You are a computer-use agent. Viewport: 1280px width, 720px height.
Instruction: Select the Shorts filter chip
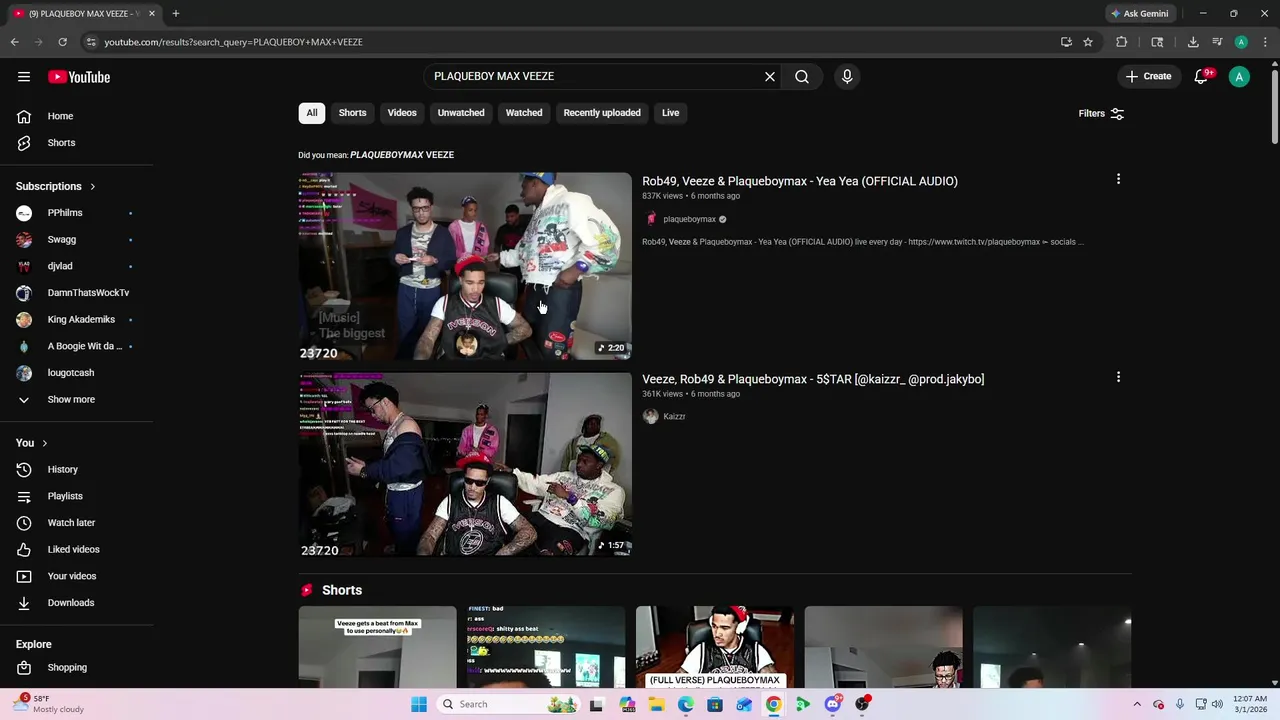coord(352,113)
